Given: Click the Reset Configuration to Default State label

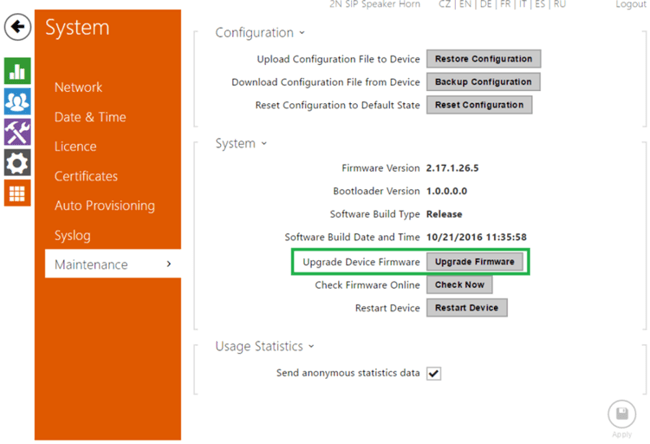Looking at the screenshot, I should pyautogui.click(x=337, y=105).
